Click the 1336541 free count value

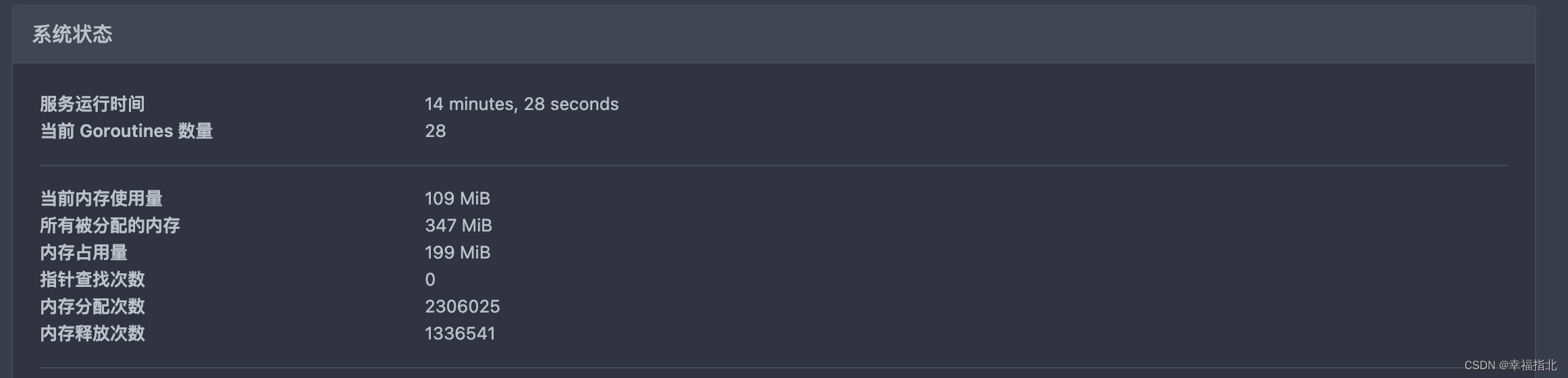(460, 333)
